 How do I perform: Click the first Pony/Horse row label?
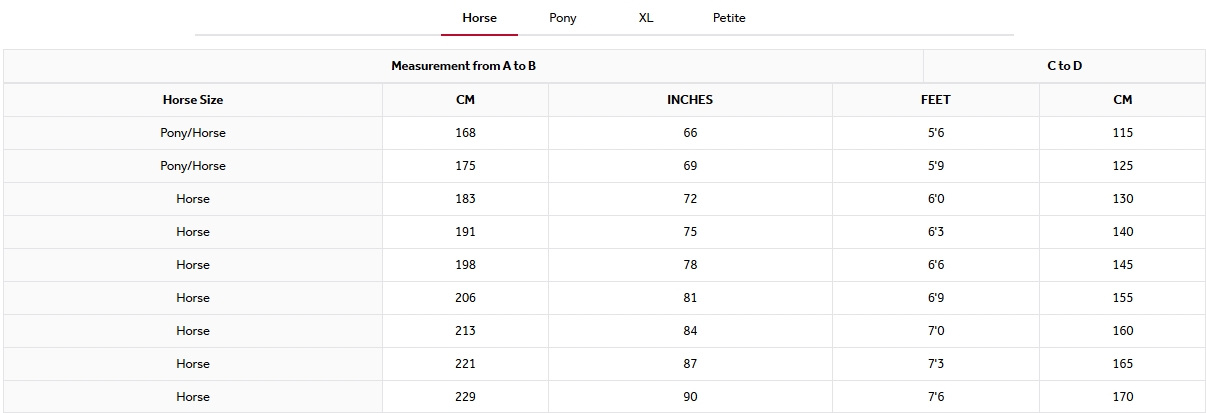pos(193,133)
